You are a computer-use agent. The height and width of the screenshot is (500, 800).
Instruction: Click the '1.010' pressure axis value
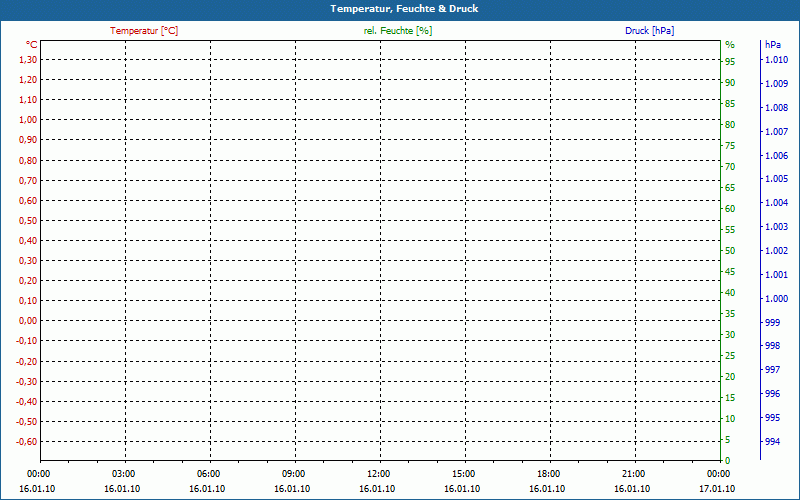[x=776, y=60]
